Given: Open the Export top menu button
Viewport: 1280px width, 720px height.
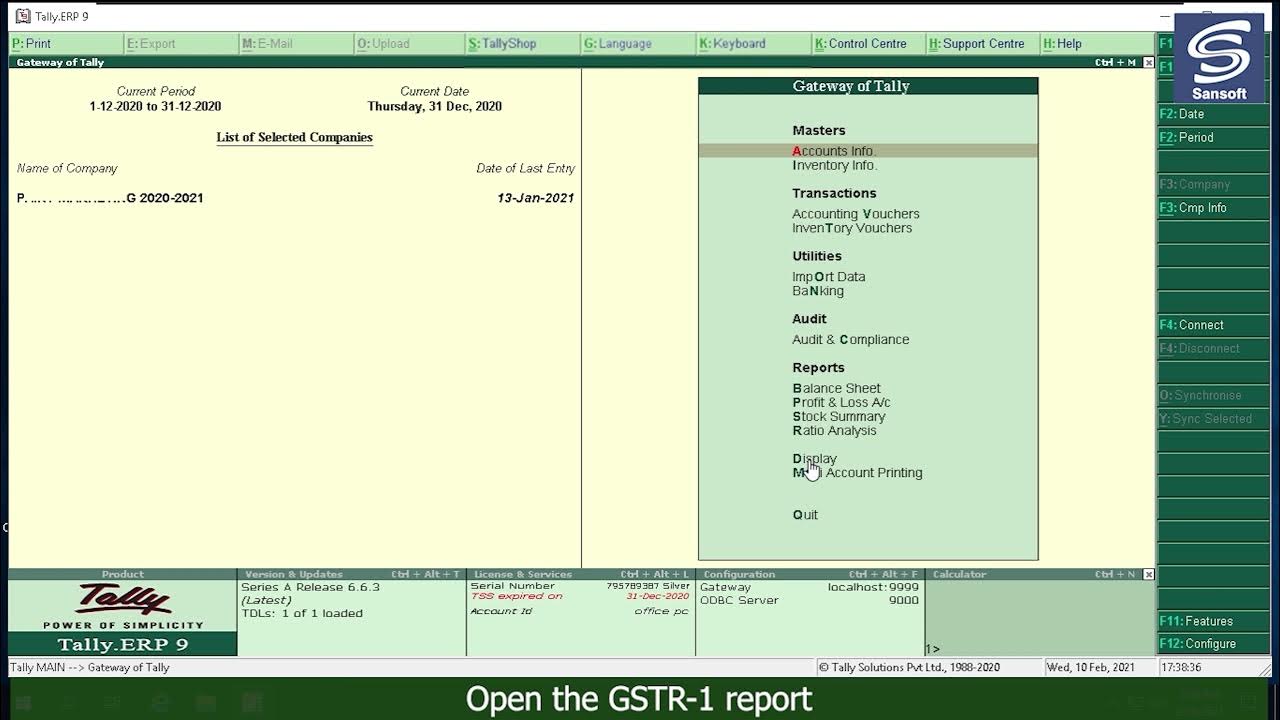Looking at the screenshot, I should coord(181,44).
